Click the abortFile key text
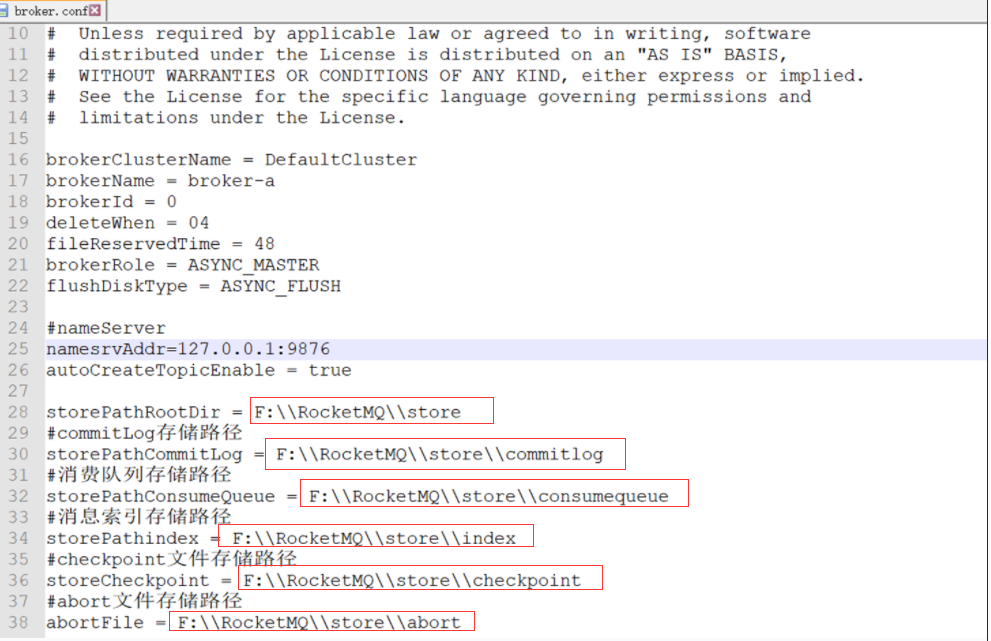This screenshot has height=641, width=991. [95, 623]
